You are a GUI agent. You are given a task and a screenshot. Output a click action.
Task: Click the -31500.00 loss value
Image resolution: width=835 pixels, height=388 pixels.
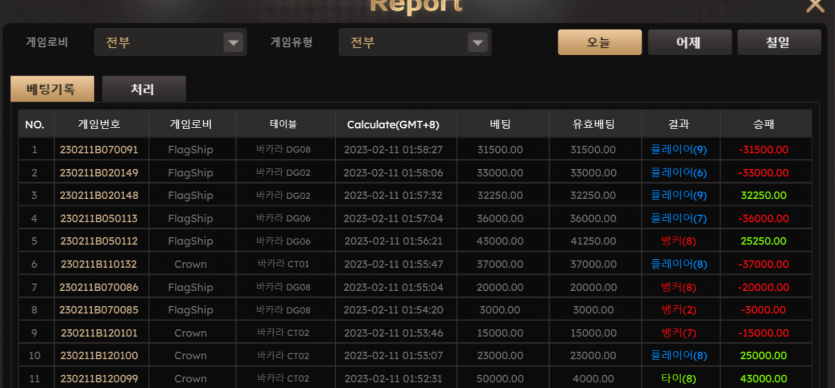point(764,150)
